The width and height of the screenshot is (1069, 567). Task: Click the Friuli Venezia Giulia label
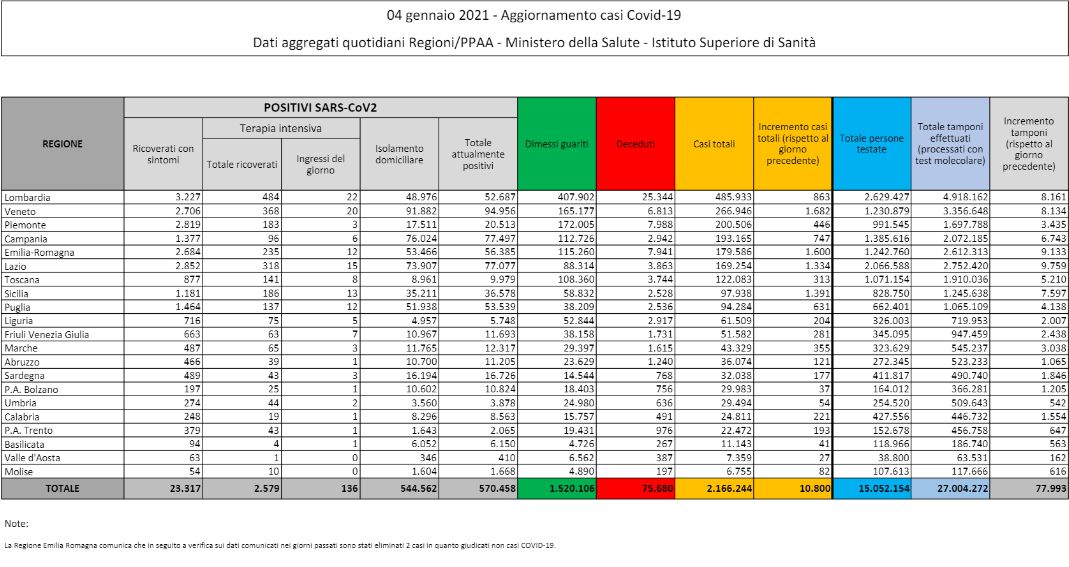pos(46,335)
